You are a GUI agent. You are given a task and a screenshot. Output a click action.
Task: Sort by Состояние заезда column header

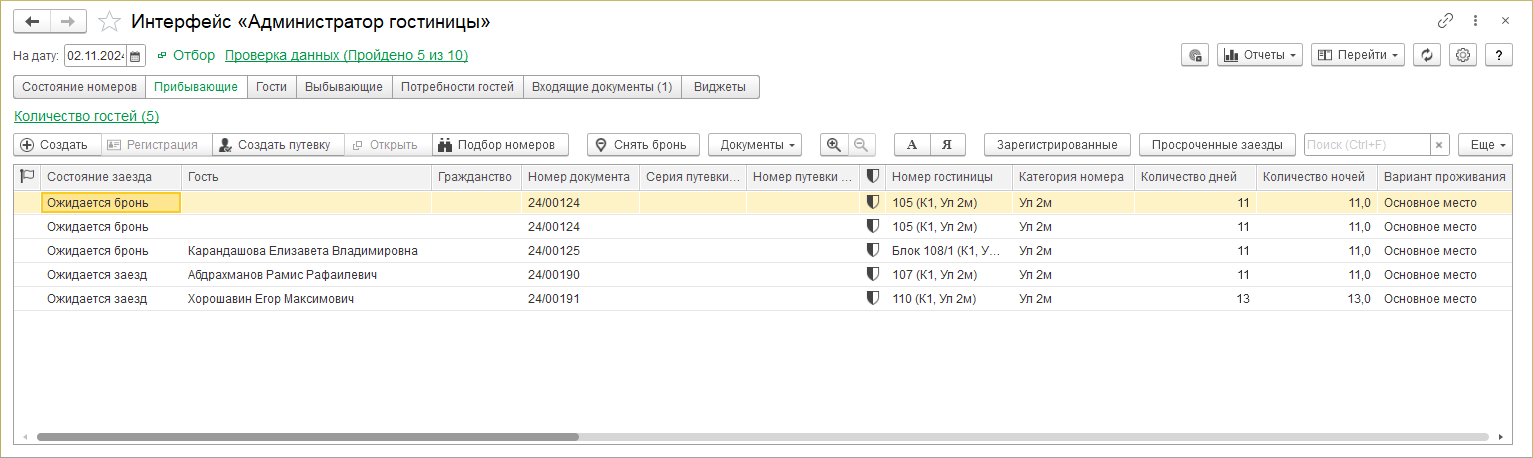tap(111, 177)
